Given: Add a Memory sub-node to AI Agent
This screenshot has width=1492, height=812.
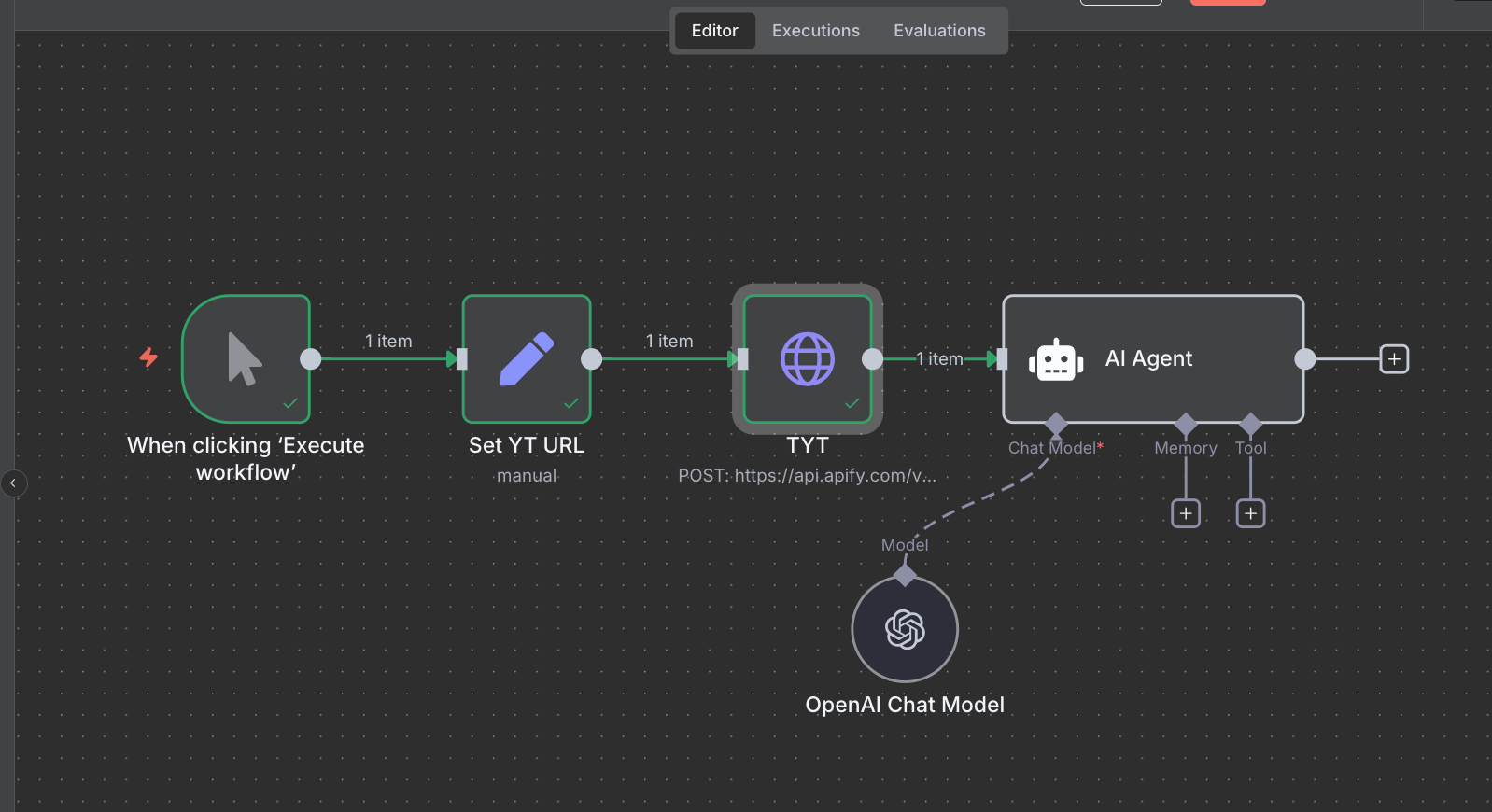Looking at the screenshot, I should (1186, 513).
